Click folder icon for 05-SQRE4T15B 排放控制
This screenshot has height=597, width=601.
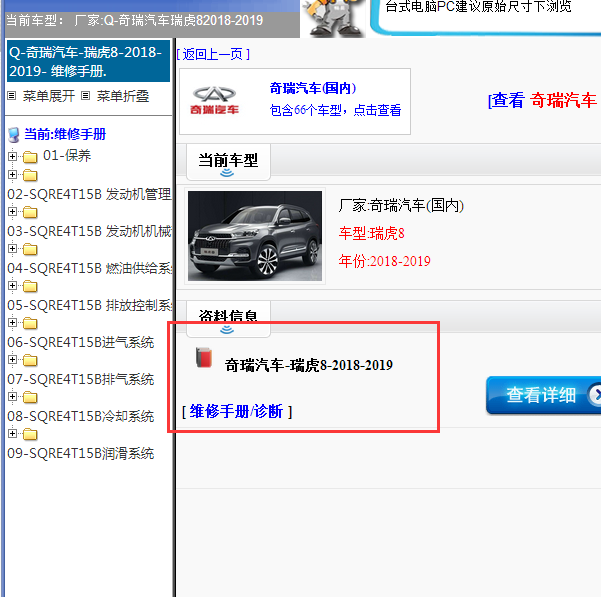point(30,286)
